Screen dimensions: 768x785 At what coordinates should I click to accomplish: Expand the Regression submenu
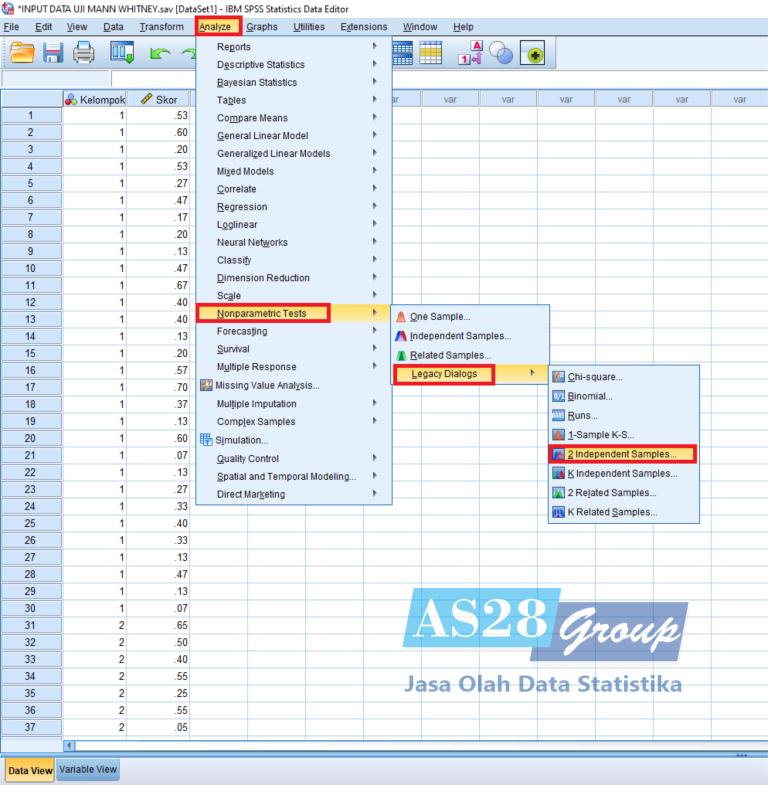pos(242,207)
